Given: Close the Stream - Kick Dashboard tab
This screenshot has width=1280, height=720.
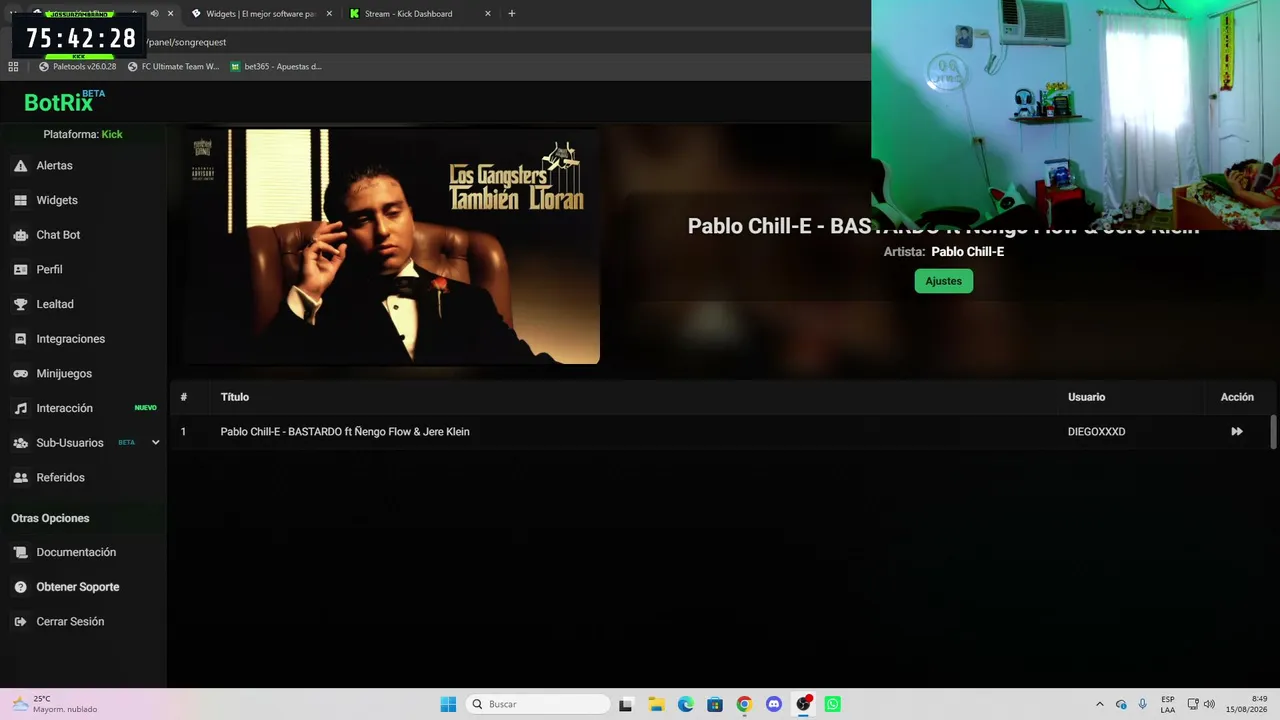Looking at the screenshot, I should tap(488, 14).
